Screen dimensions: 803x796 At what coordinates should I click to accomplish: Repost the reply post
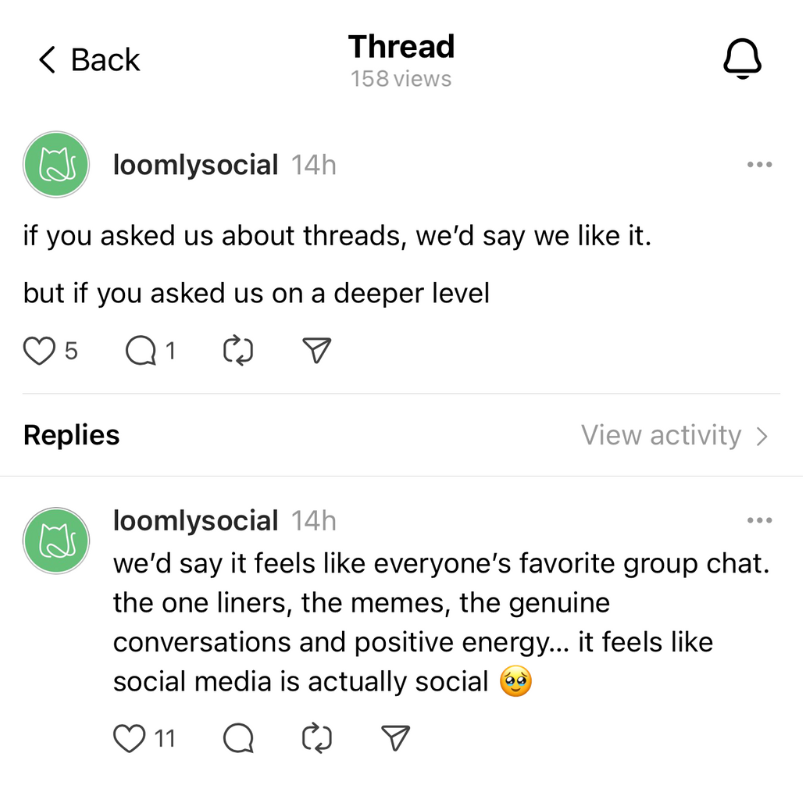pyautogui.click(x=316, y=738)
